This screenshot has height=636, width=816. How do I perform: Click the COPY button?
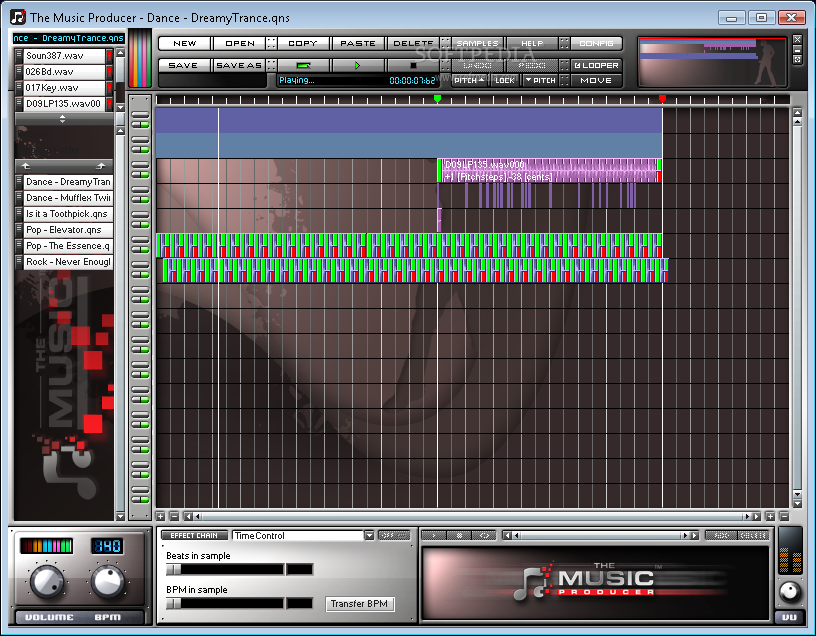point(303,43)
